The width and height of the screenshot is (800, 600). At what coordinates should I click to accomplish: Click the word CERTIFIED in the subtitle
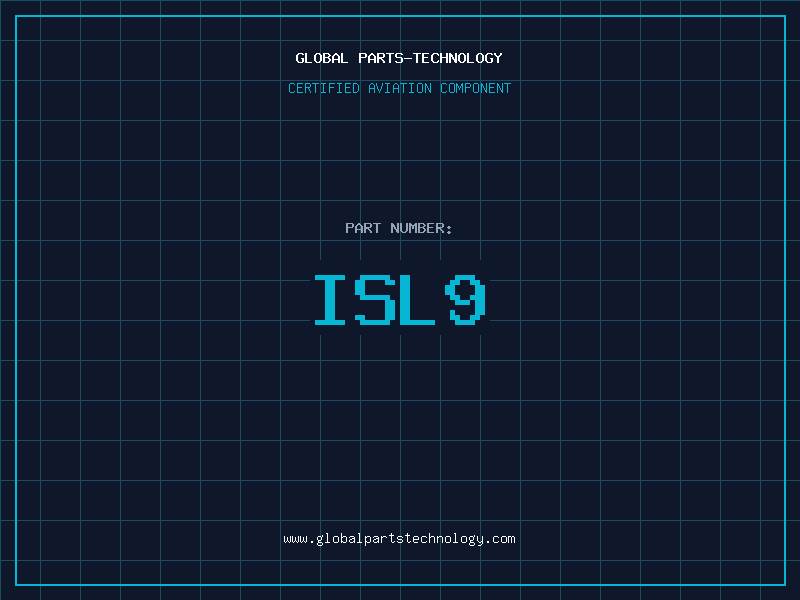coord(324,88)
